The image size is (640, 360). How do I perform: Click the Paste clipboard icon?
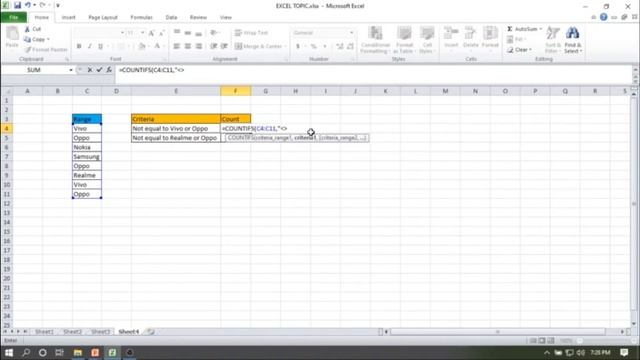(12, 33)
